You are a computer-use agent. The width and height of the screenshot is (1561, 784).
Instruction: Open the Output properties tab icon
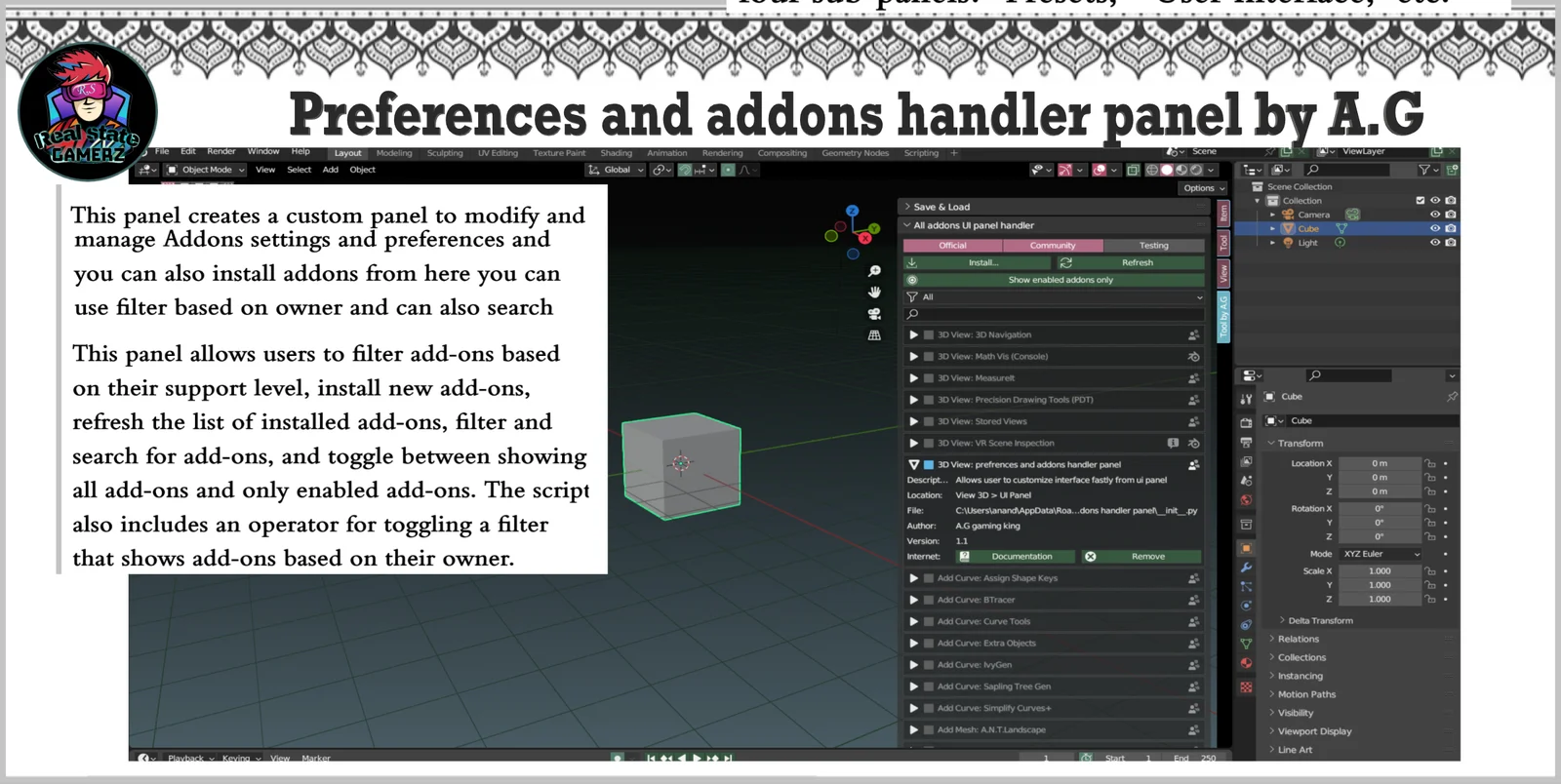click(x=1246, y=442)
